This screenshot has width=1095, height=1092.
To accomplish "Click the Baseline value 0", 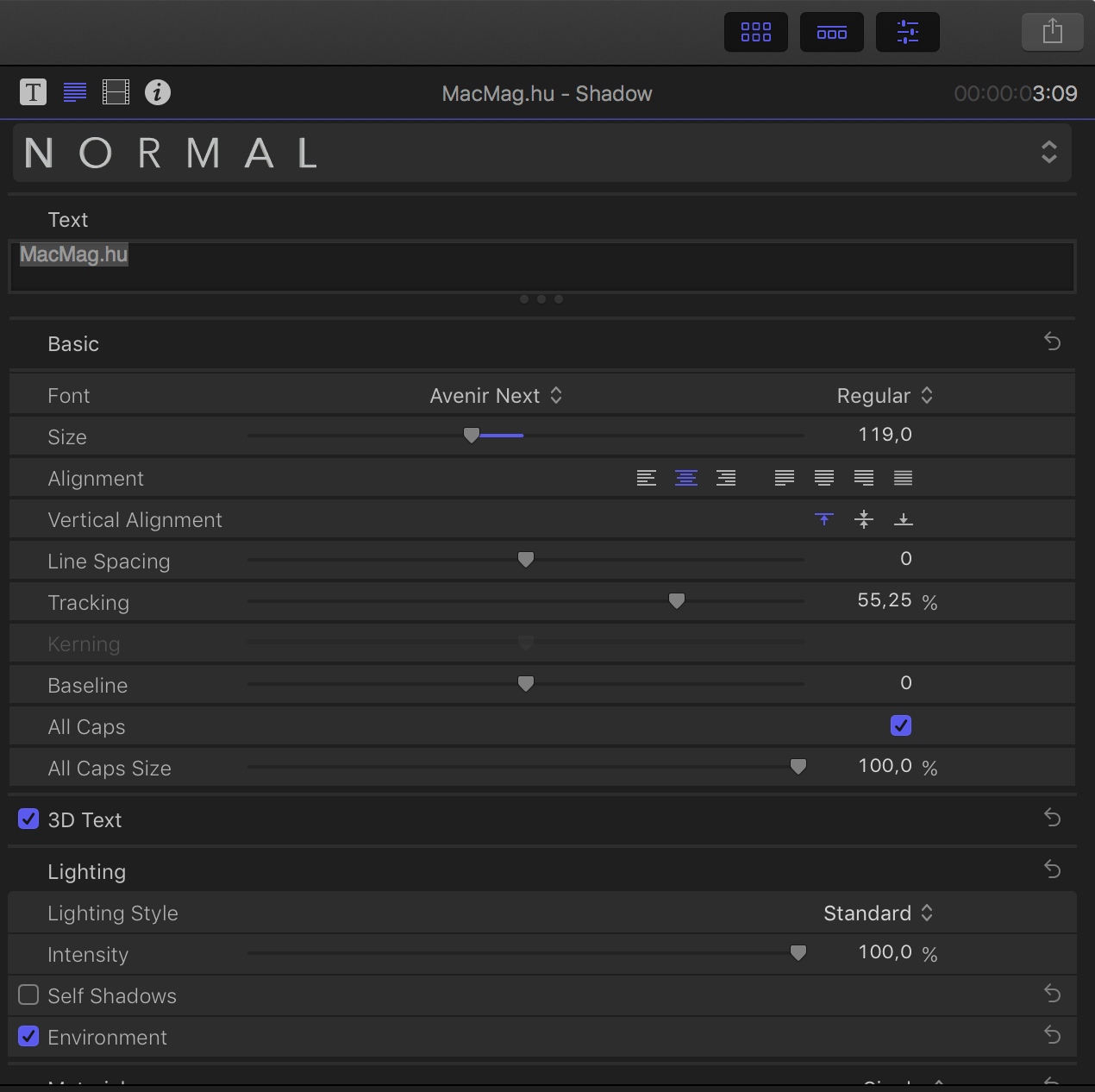I will point(905,683).
